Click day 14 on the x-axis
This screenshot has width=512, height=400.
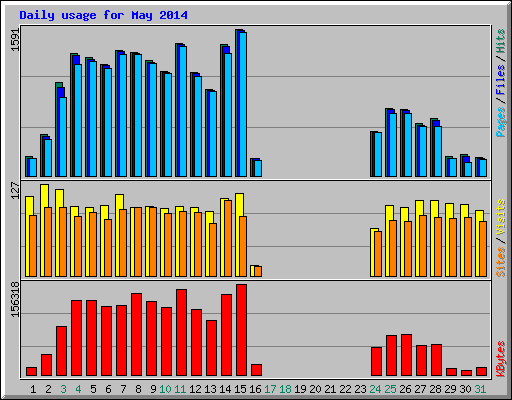click(225, 389)
